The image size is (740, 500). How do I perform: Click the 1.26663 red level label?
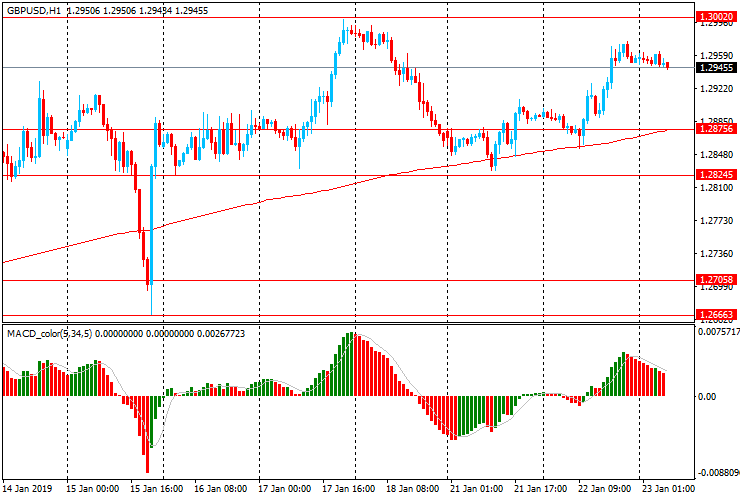tap(716, 314)
